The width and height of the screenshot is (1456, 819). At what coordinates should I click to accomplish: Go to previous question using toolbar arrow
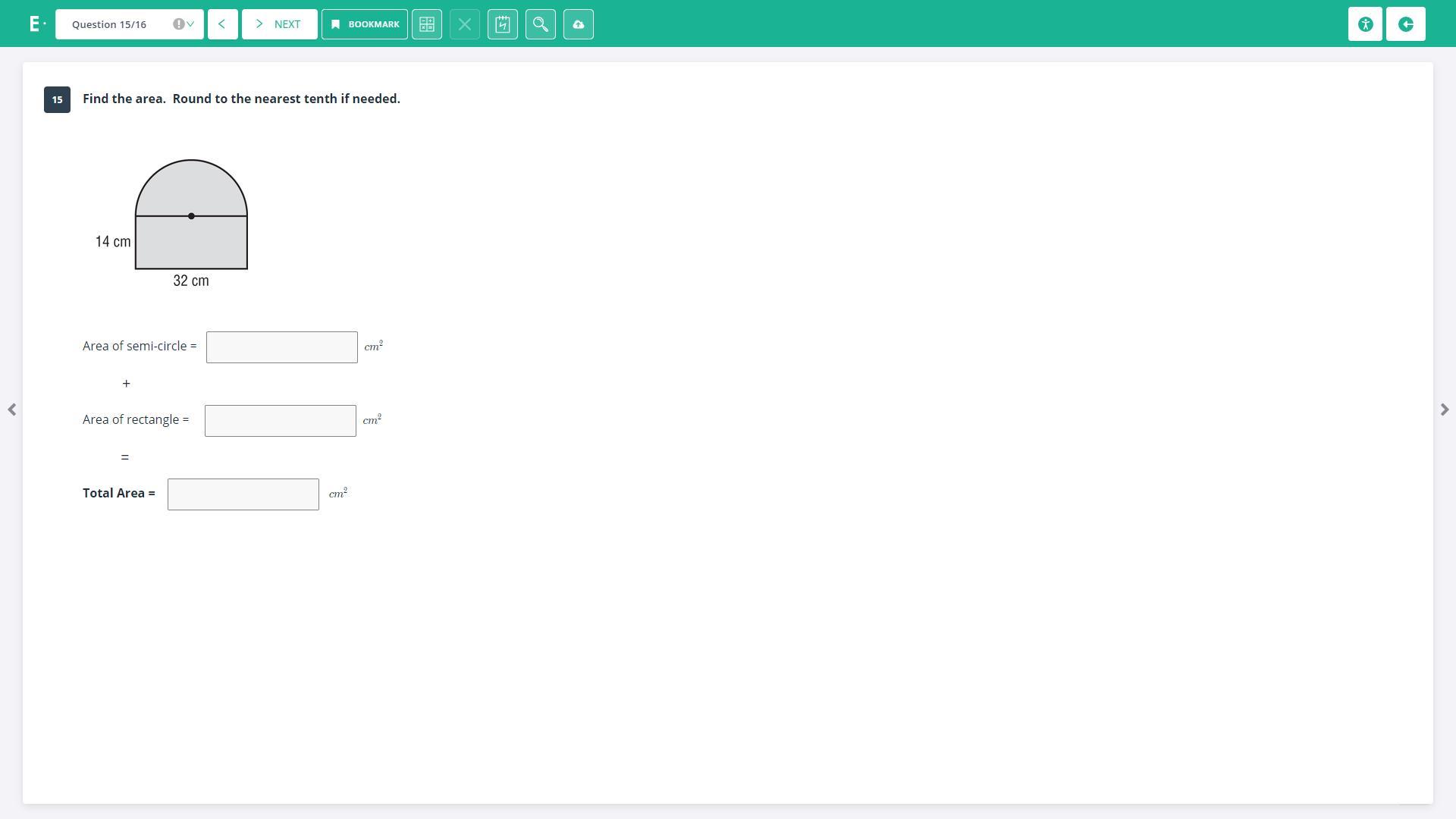[222, 24]
